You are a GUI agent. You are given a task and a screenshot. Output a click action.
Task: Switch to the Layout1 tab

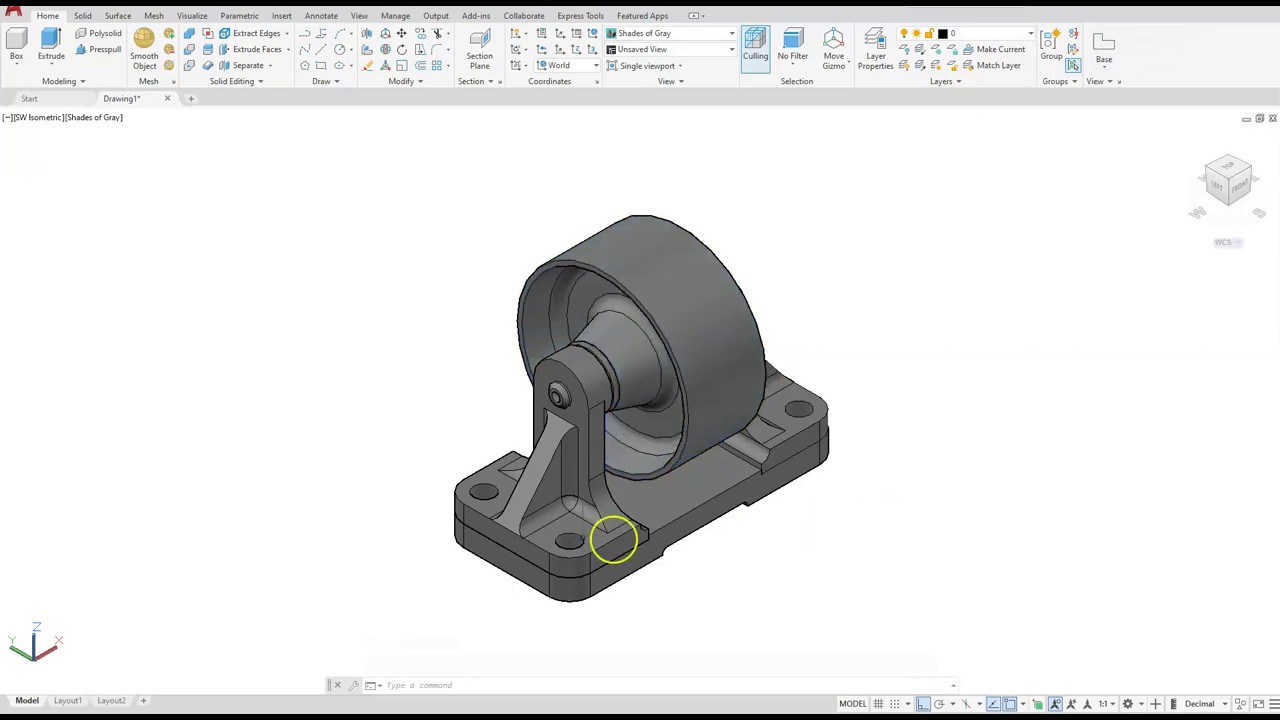[68, 701]
